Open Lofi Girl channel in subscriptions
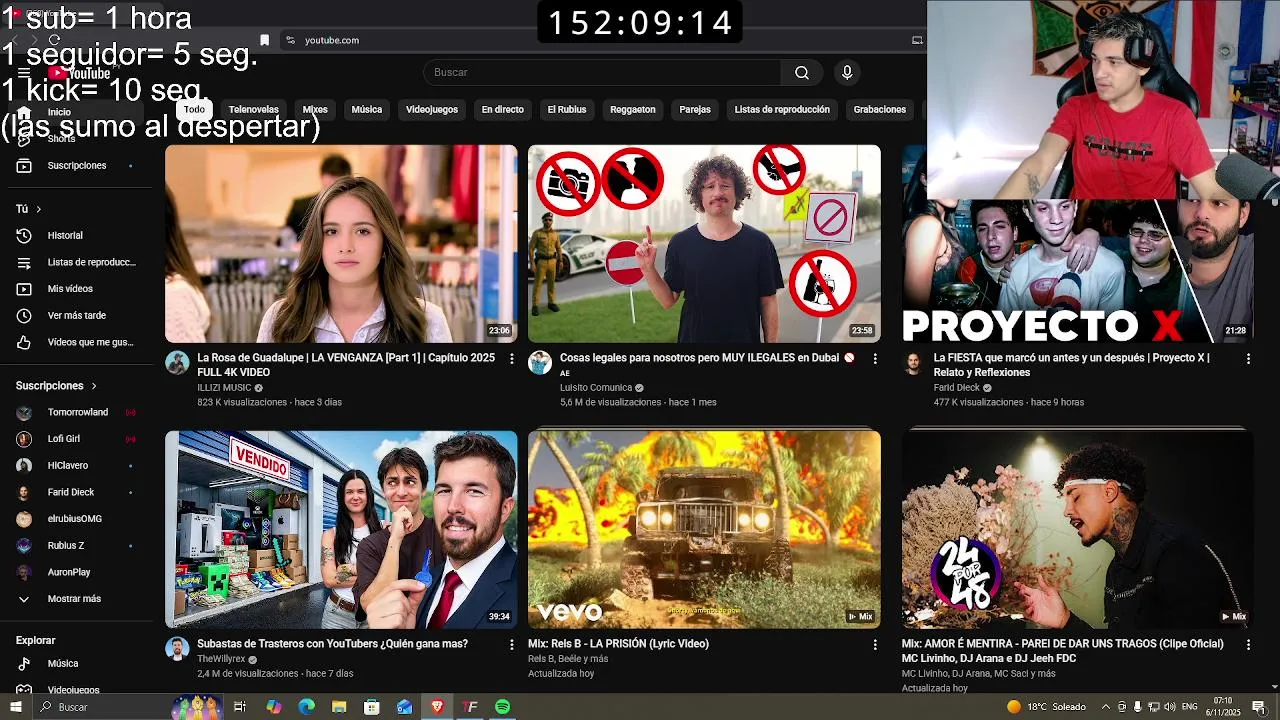Image resolution: width=1280 pixels, height=720 pixels. [80, 439]
